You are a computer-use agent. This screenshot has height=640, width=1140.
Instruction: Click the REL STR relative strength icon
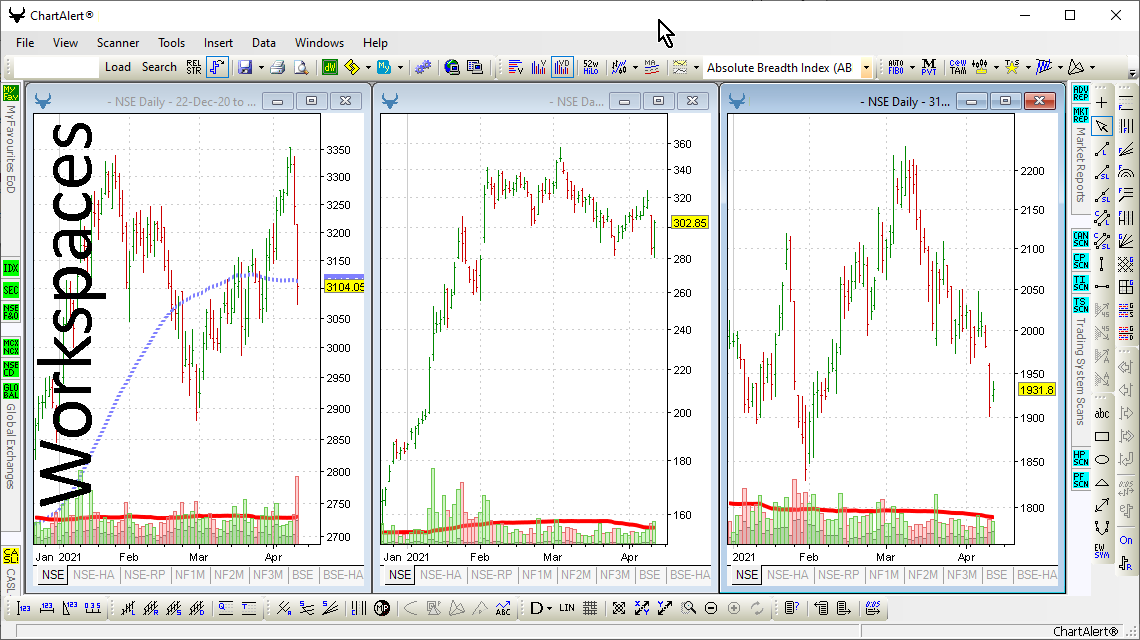coord(193,67)
